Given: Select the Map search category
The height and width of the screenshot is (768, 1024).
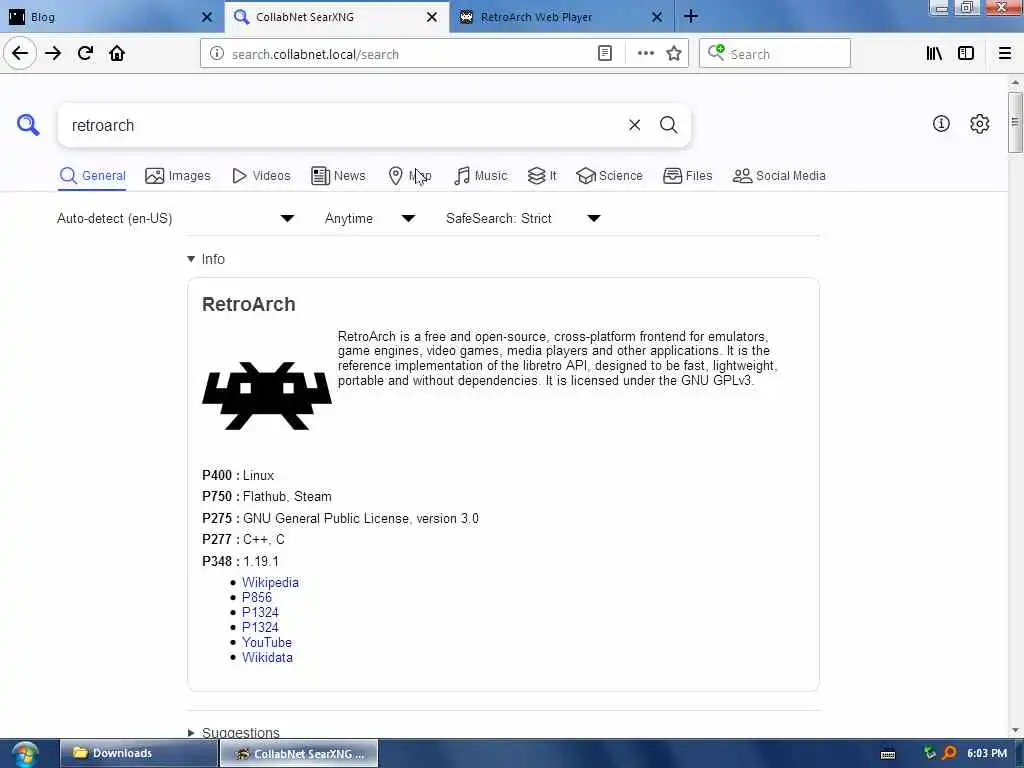Looking at the screenshot, I should [409, 176].
